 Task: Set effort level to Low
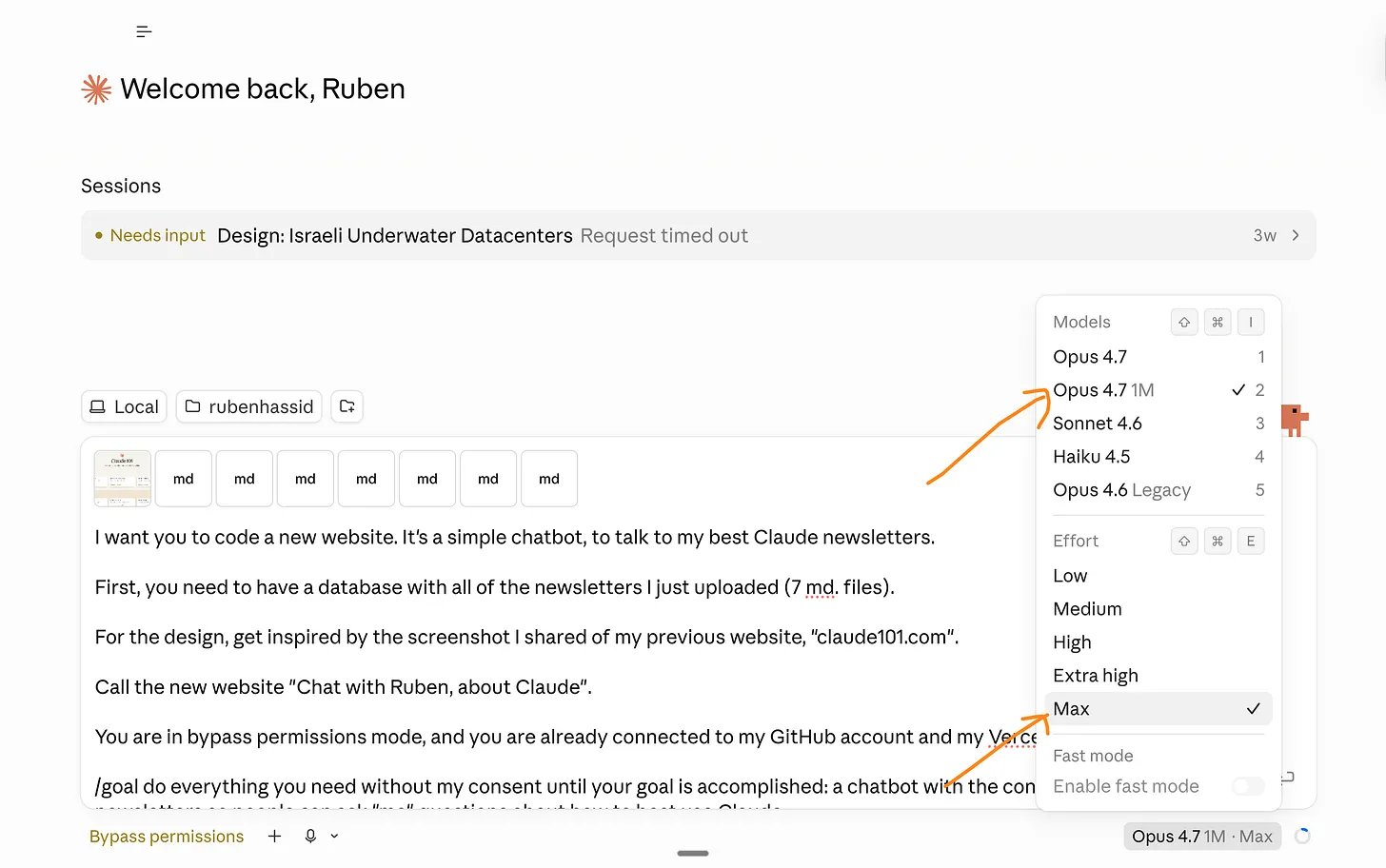click(x=1158, y=576)
